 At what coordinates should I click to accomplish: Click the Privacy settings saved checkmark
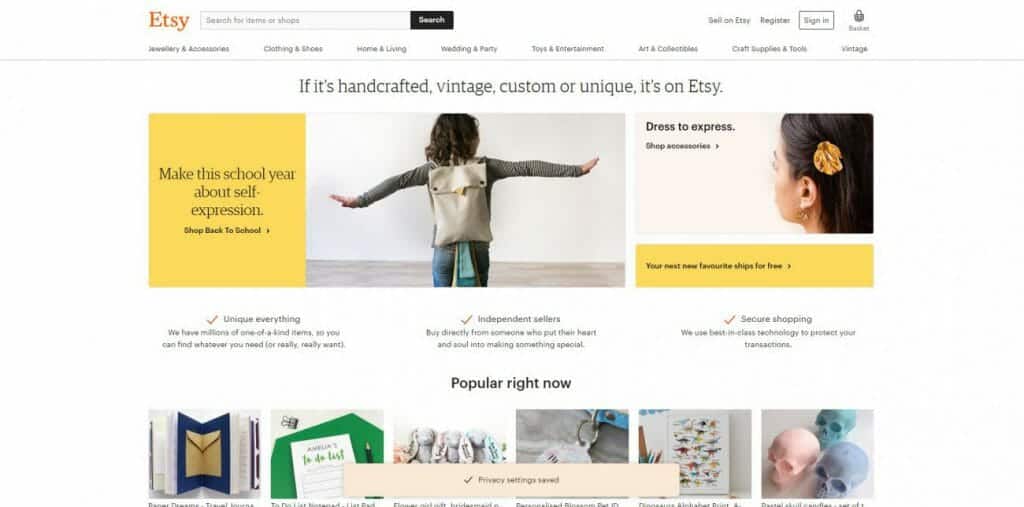468,480
